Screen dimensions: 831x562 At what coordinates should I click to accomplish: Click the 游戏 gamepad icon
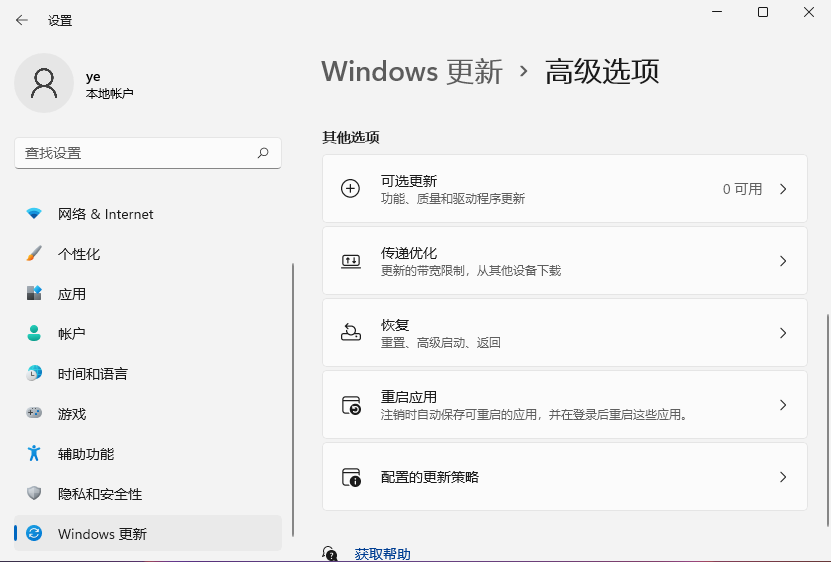[34, 413]
